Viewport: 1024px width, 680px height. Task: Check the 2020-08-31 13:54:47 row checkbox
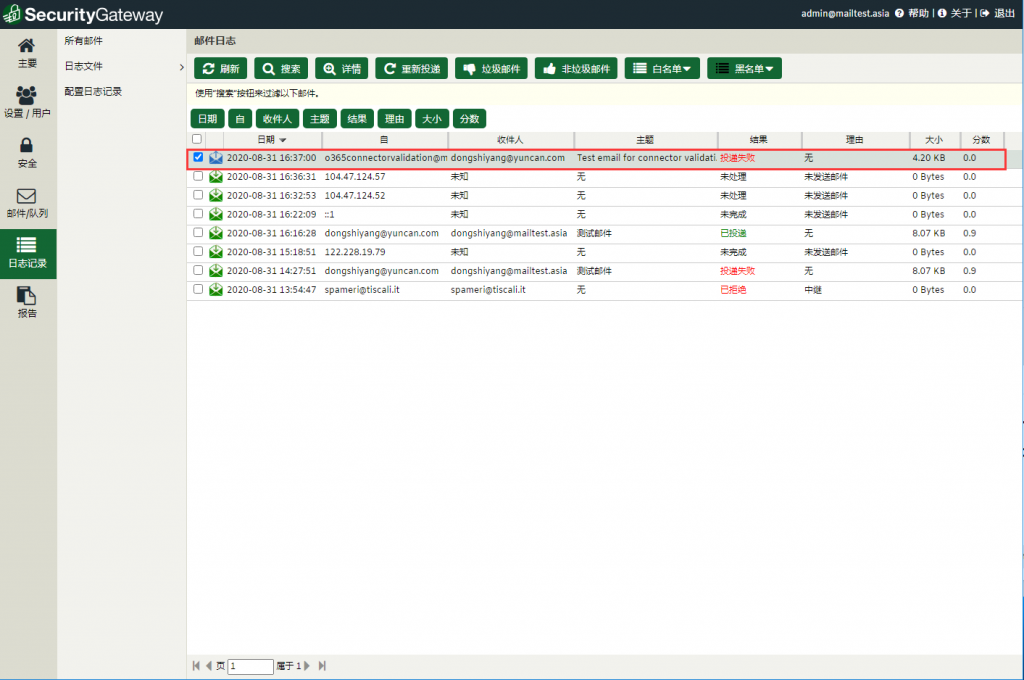pos(198,289)
